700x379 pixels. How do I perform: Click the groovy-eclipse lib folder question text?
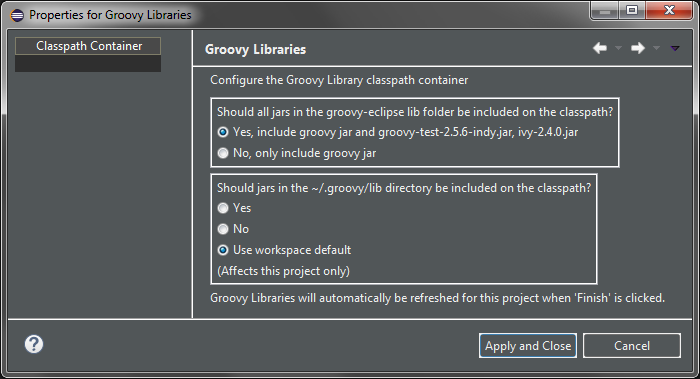[x=415, y=112]
